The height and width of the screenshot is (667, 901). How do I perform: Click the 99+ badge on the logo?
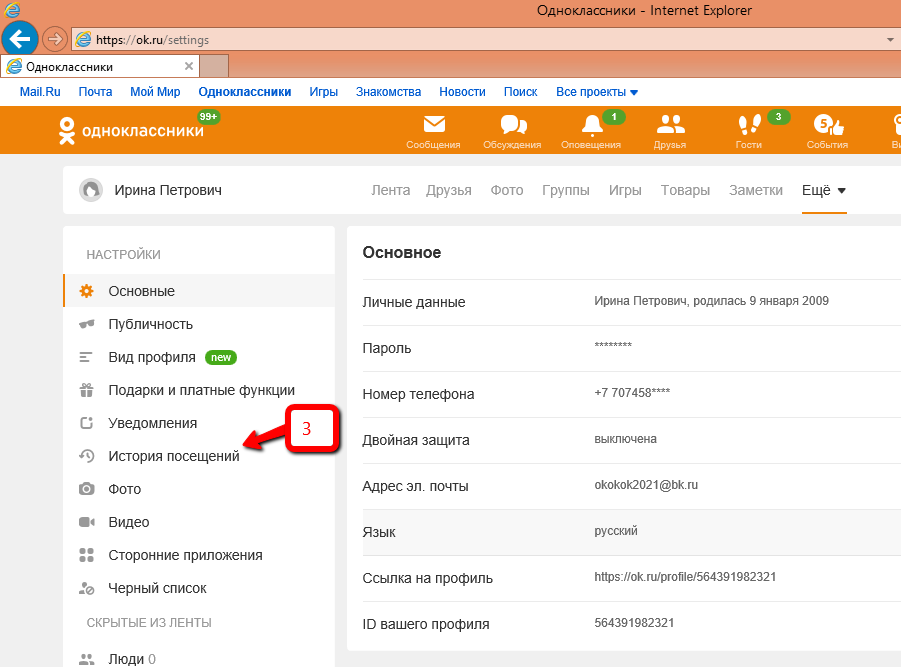click(209, 117)
